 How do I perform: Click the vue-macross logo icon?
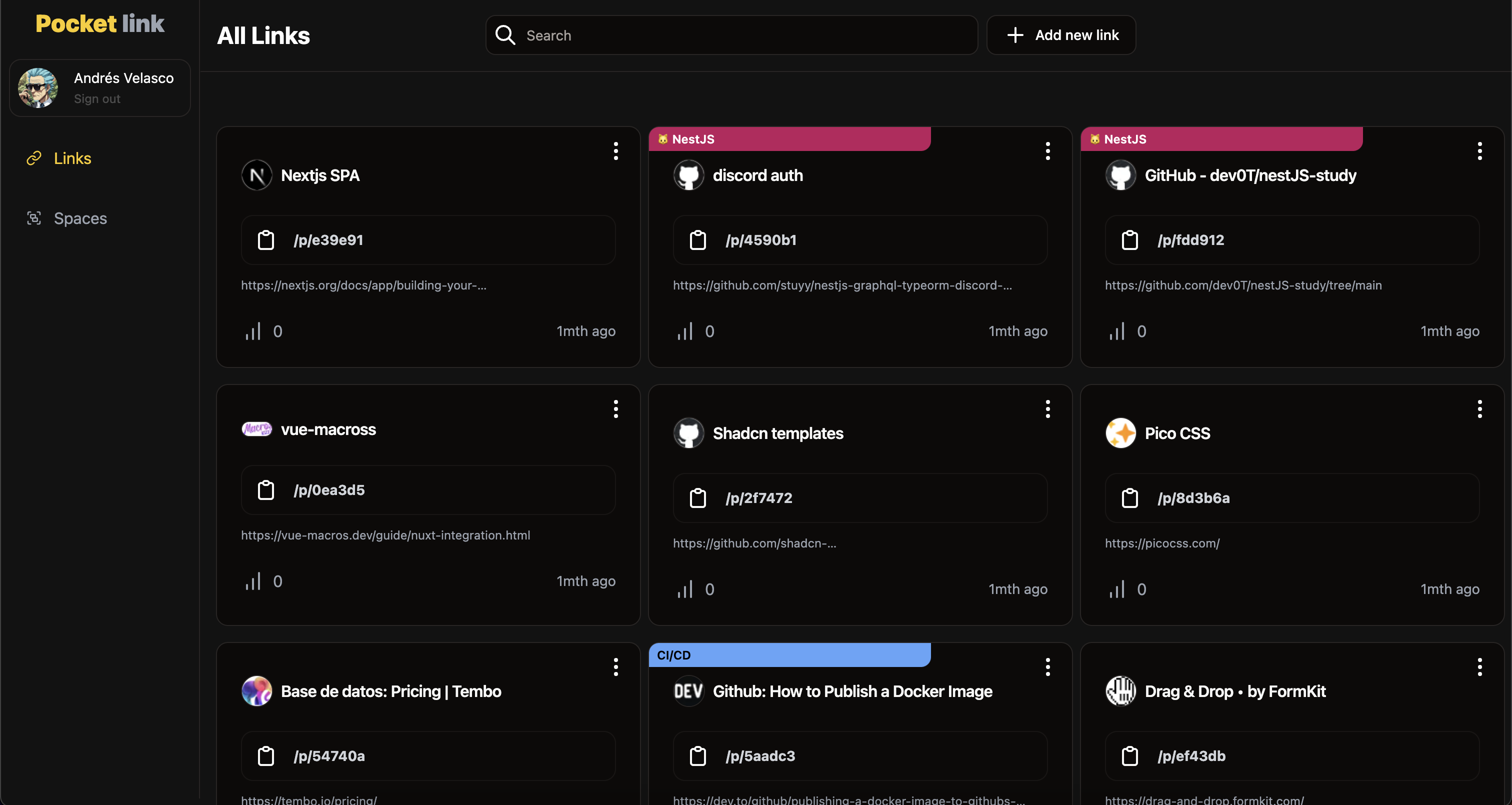coord(256,429)
